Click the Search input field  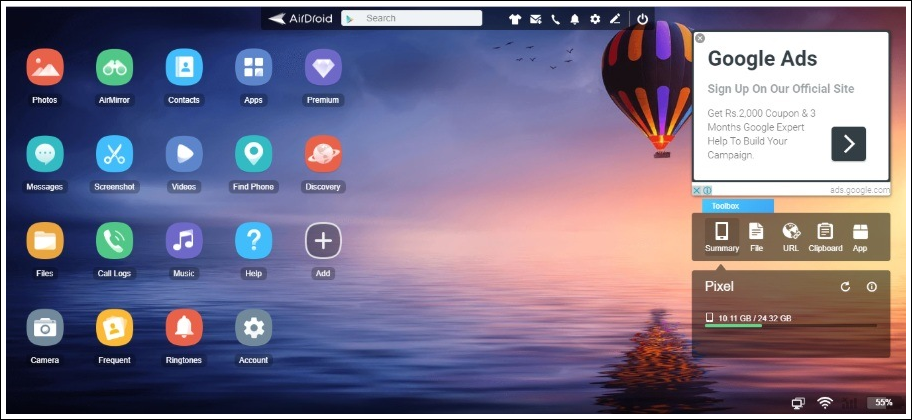tap(412, 19)
